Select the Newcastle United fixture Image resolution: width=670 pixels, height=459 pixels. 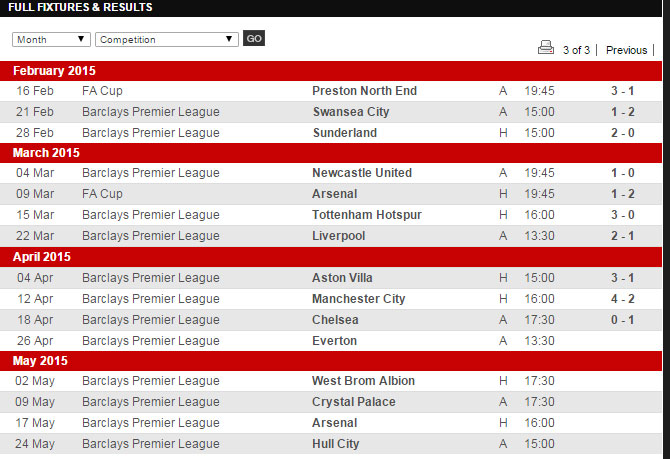click(x=361, y=173)
